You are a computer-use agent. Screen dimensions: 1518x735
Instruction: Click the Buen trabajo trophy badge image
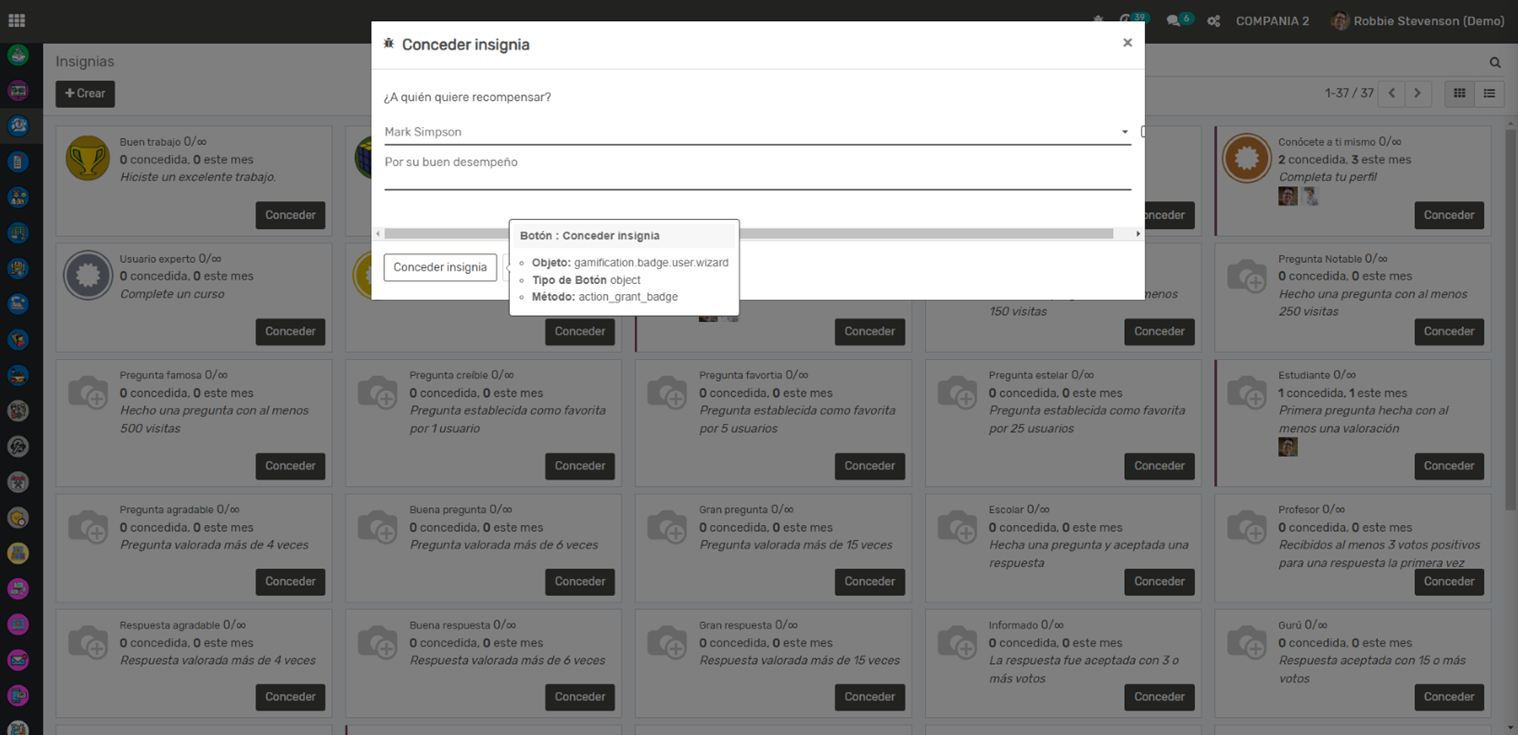point(88,159)
